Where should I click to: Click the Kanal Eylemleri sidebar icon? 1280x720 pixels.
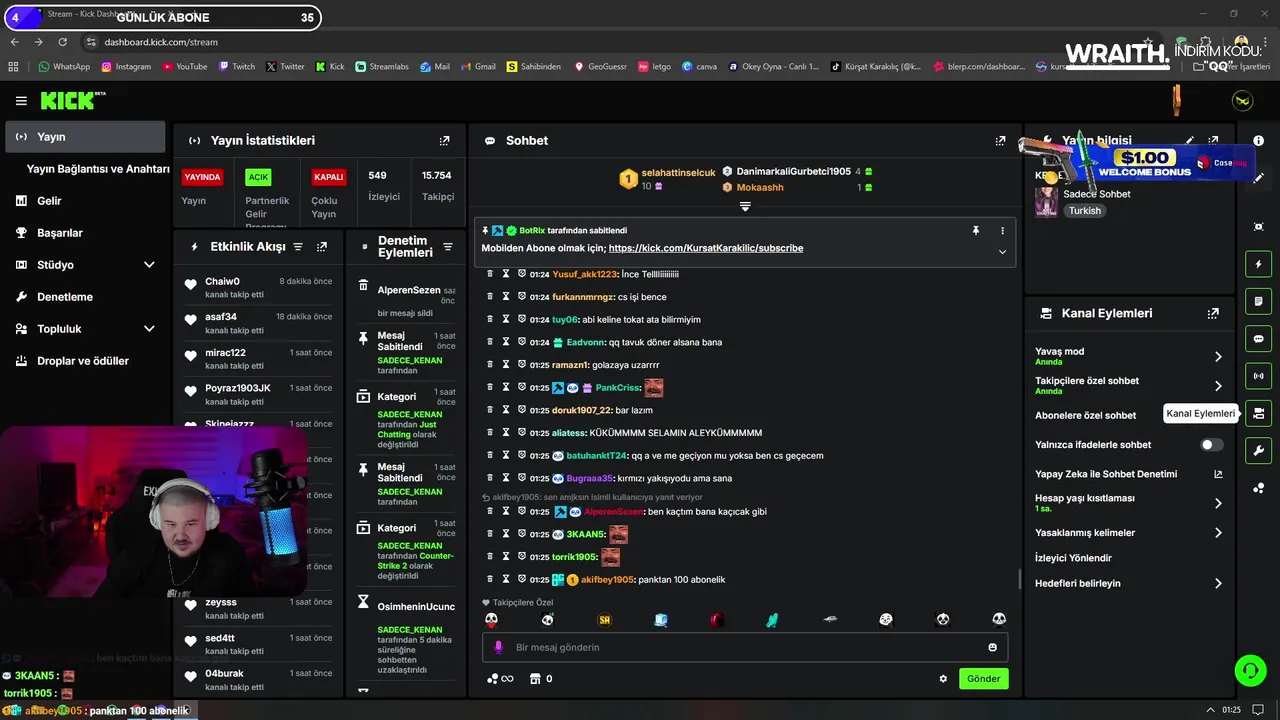tap(1258, 413)
